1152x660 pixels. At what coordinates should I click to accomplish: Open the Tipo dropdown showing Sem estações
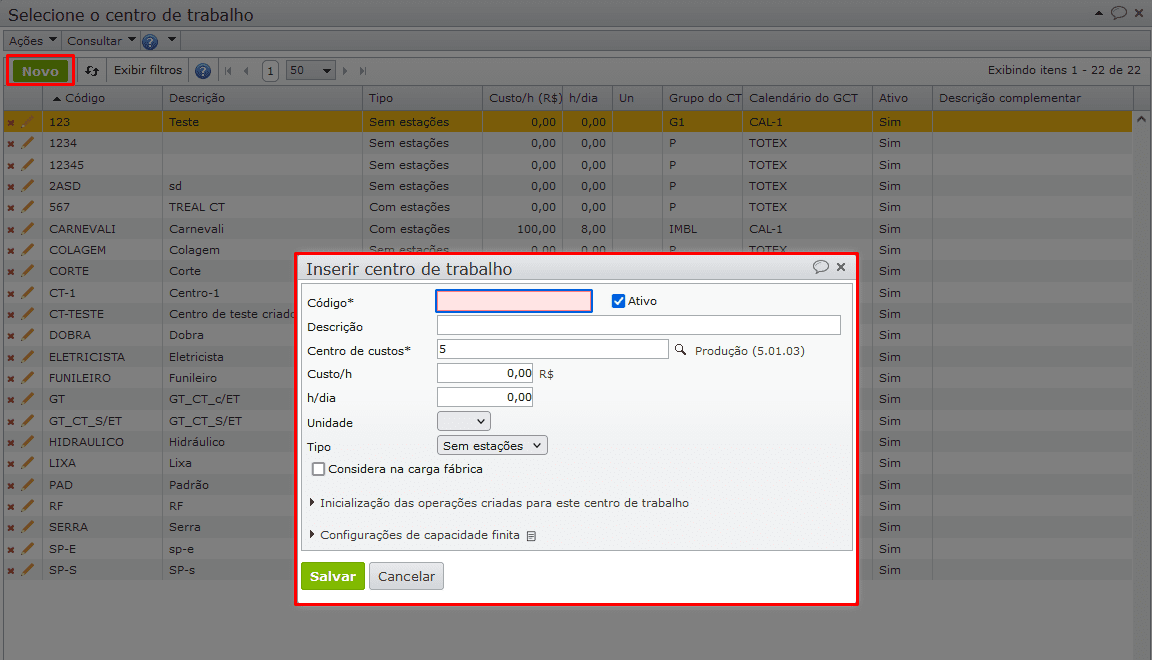(492, 446)
